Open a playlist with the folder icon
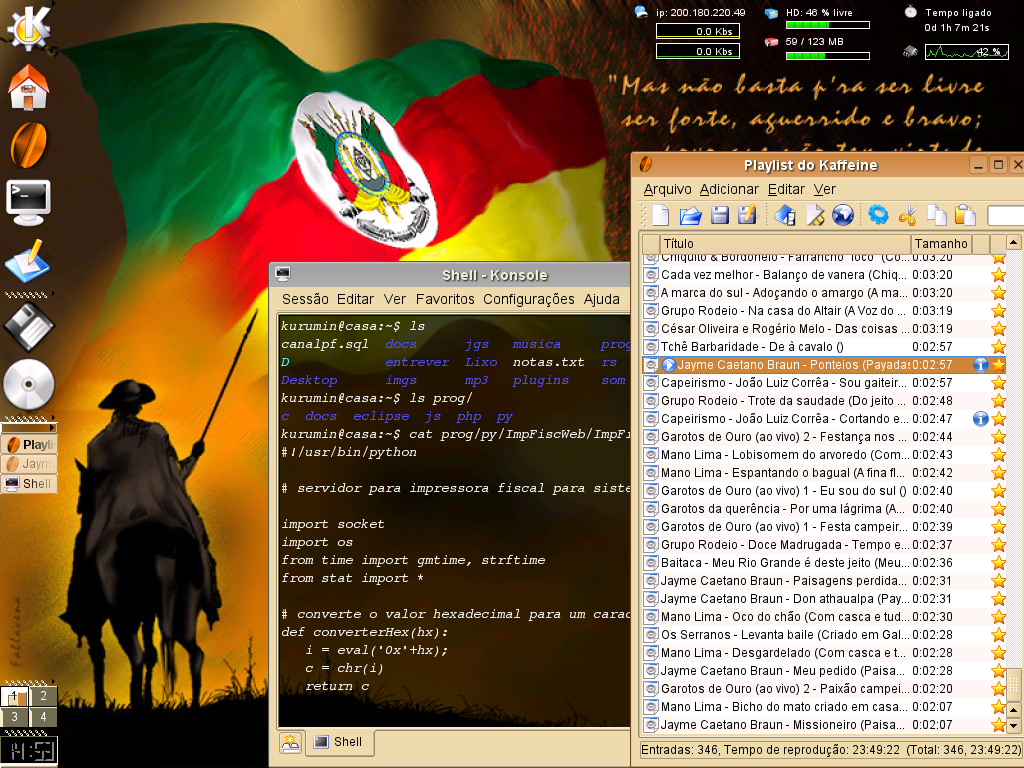This screenshot has width=1024, height=768. (690, 215)
